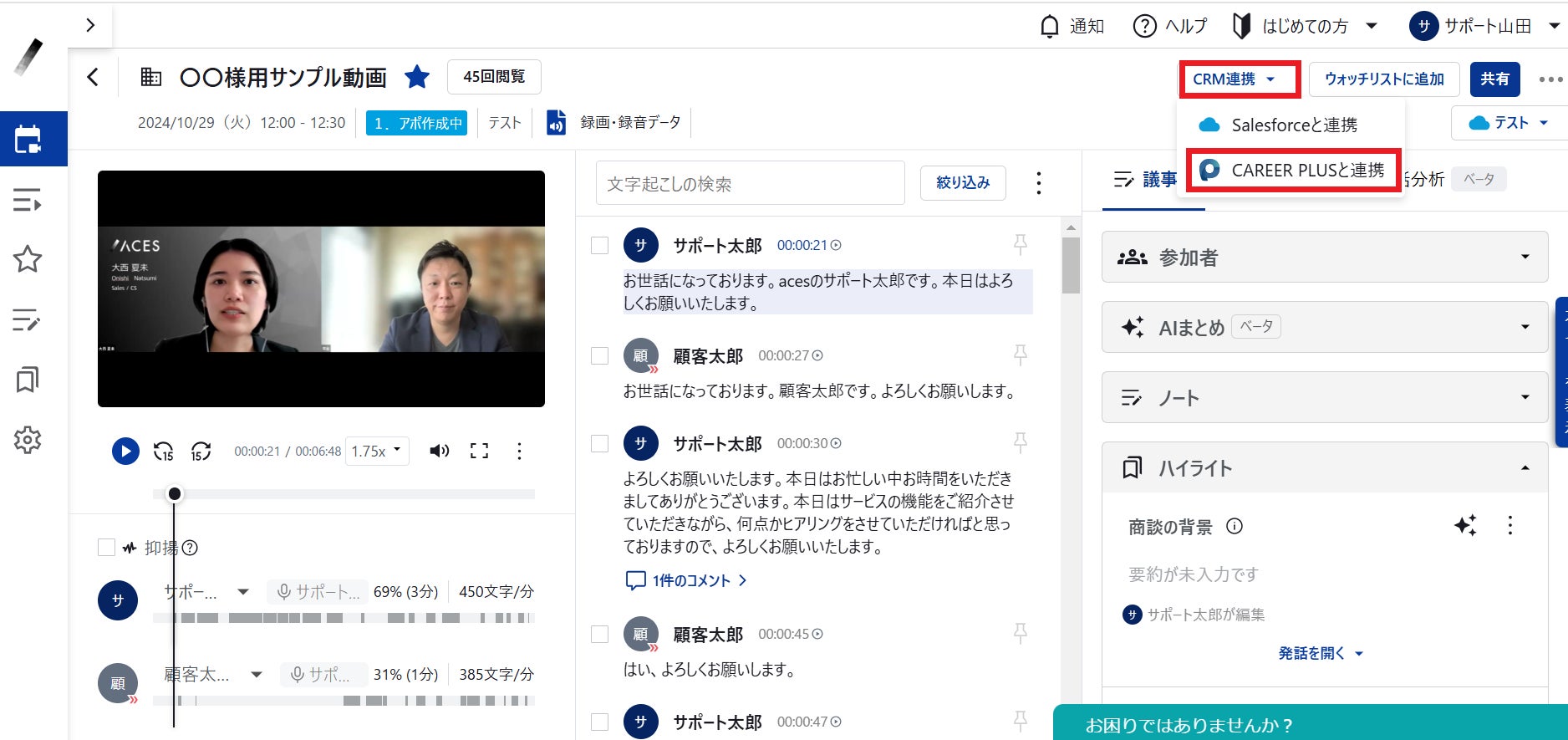Pin the first サポート太郎 transcript line
1568x740 pixels.
click(x=1020, y=244)
